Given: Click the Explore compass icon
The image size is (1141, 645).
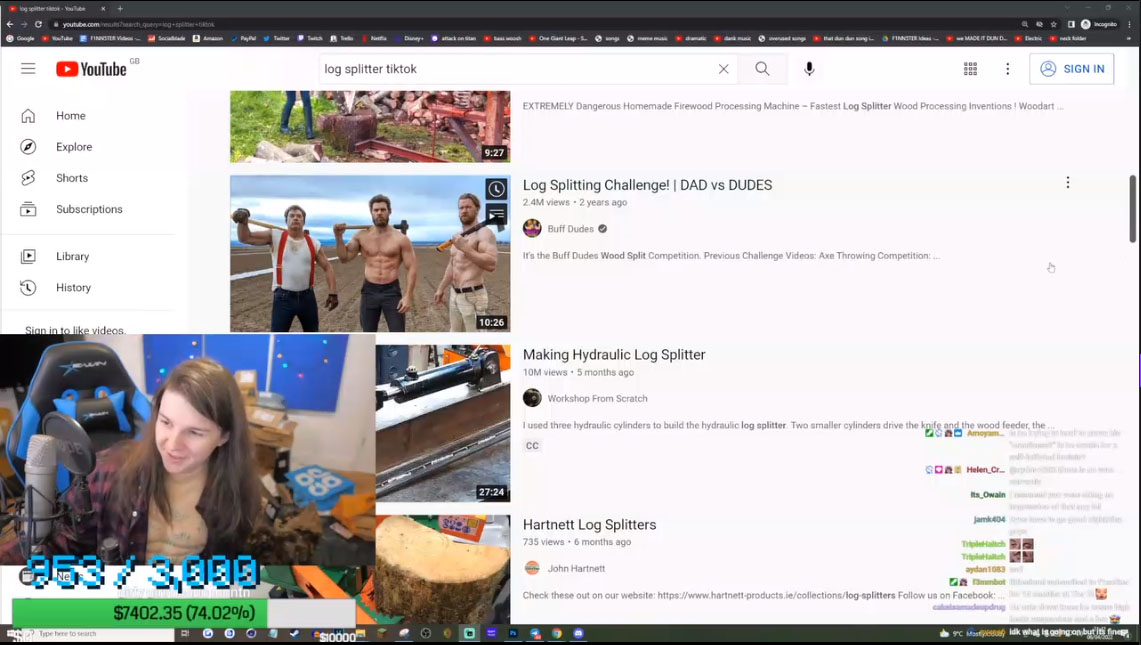Looking at the screenshot, I should click(28, 147).
